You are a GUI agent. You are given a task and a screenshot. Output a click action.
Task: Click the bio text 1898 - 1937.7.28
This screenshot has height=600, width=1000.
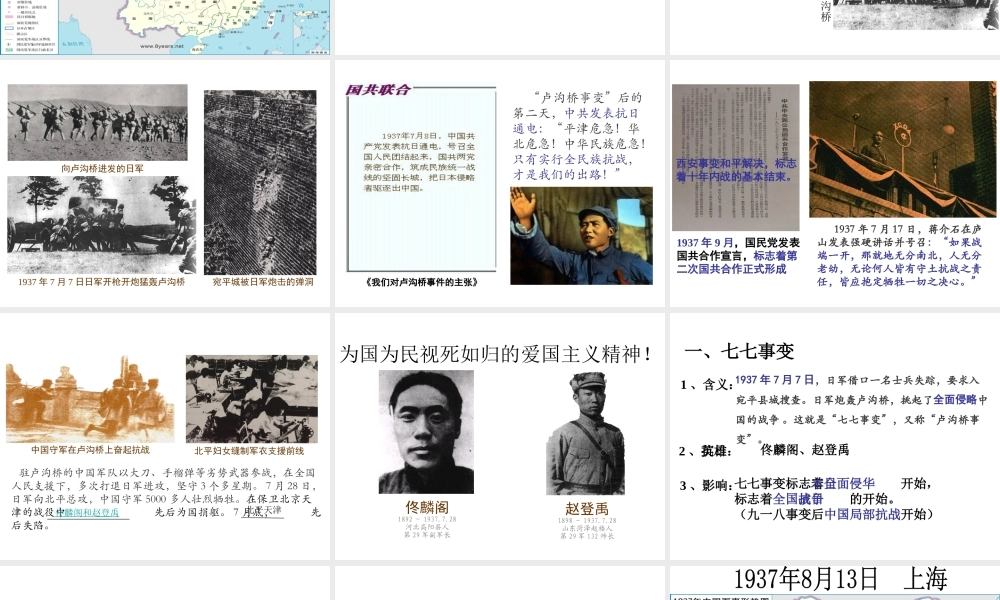click(x=587, y=521)
